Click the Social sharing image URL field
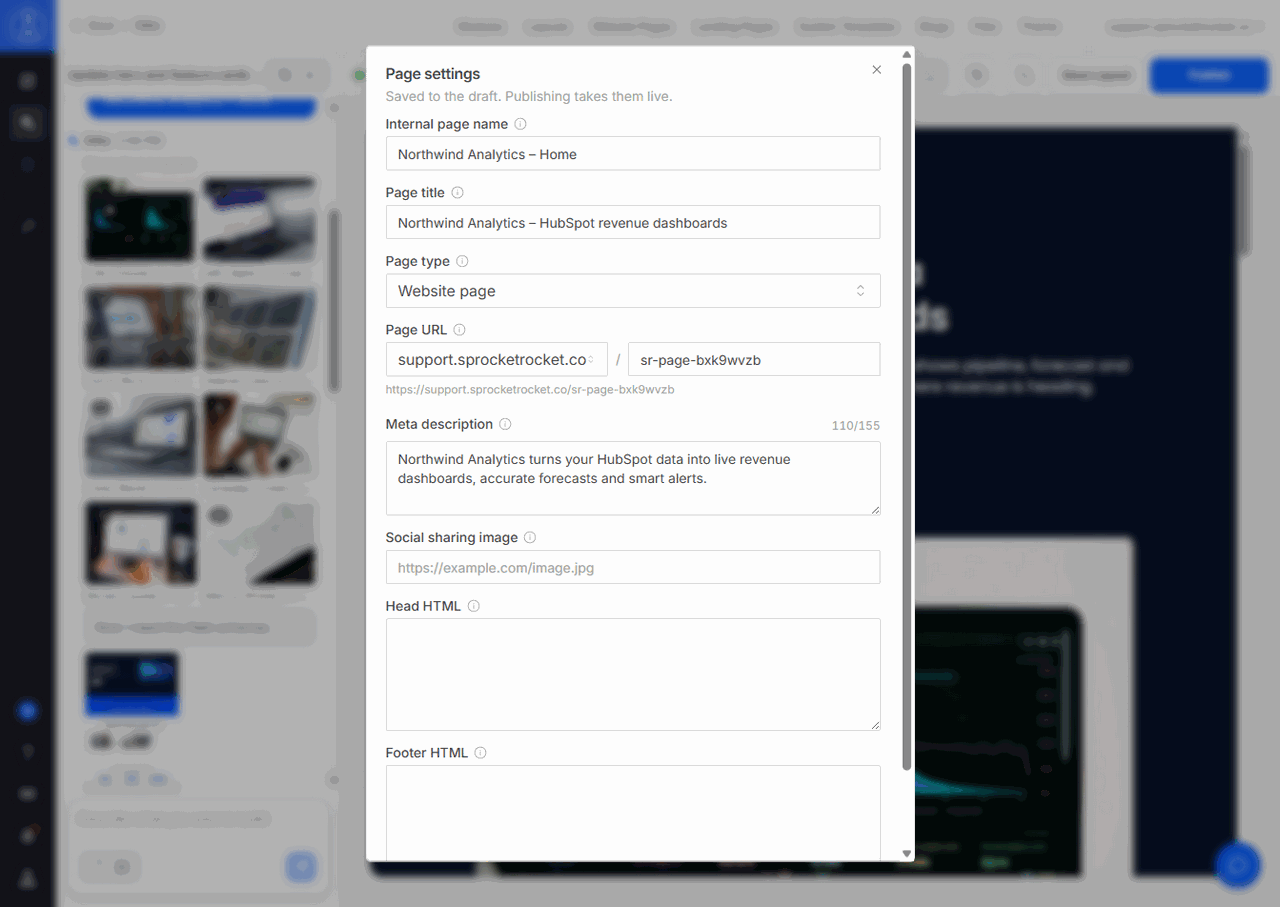Screen dimensions: 1280x907 point(633,567)
